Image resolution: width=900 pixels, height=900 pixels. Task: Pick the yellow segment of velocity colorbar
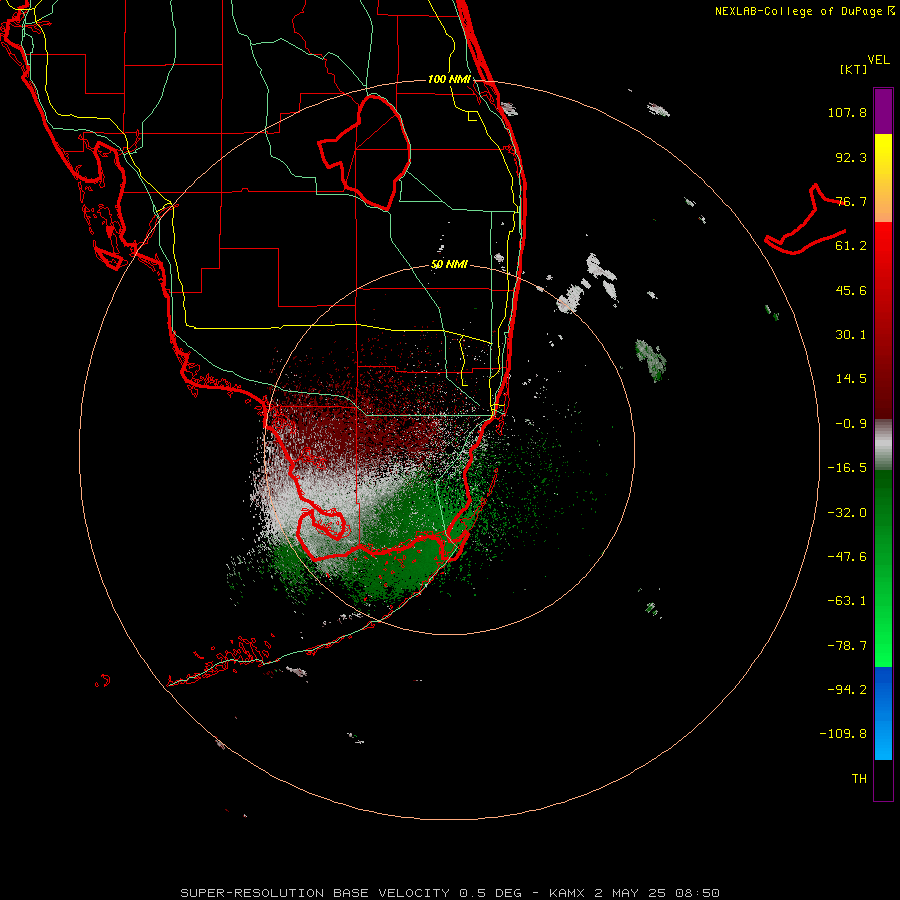click(x=883, y=155)
